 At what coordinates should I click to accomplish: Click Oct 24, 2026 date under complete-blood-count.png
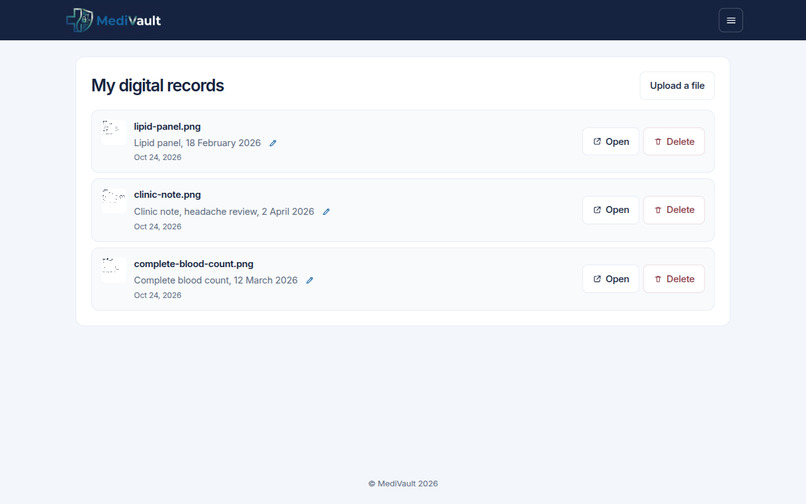point(158,295)
